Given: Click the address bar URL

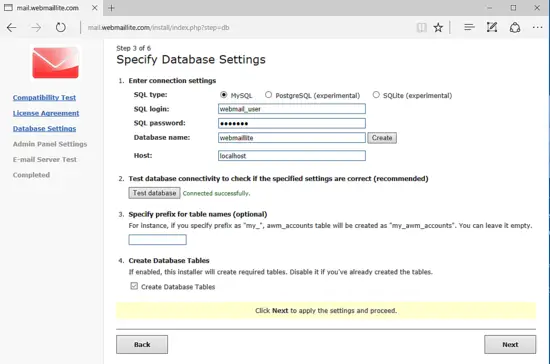Looking at the screenshot, I should (159, 27).
